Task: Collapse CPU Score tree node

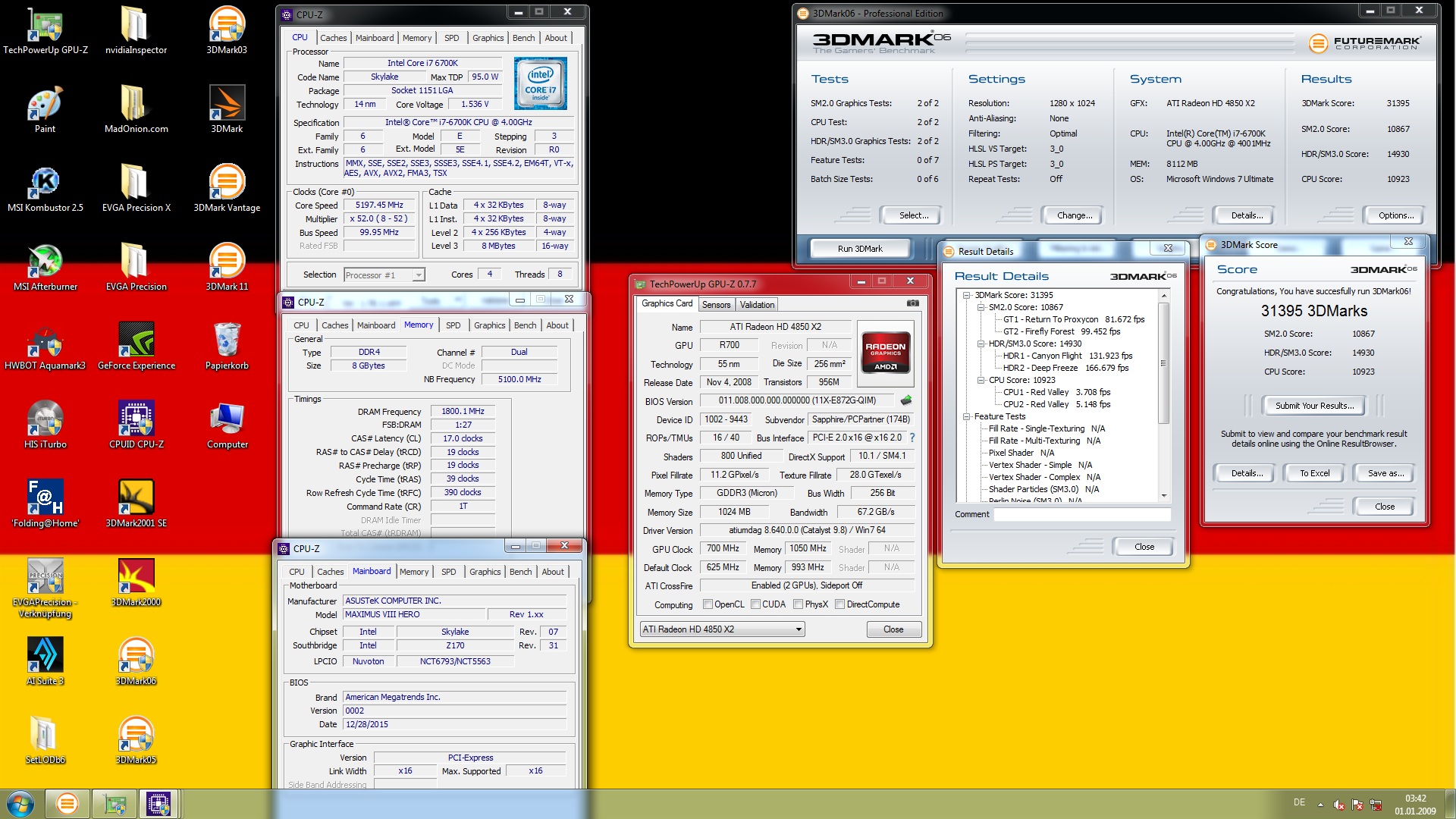Action: coord(981,380)
